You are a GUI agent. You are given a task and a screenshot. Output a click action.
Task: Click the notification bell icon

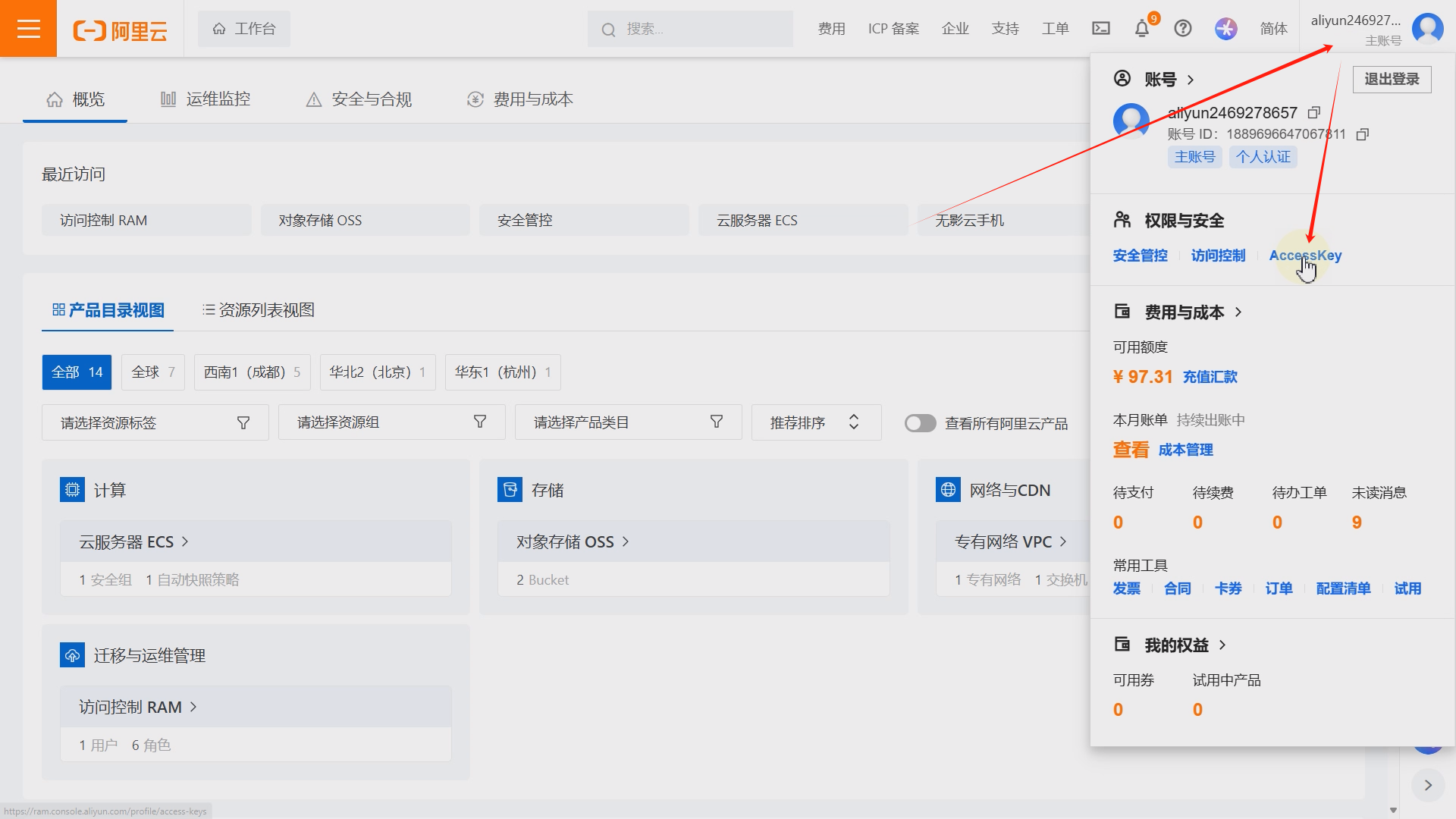tap(1141, 29)
